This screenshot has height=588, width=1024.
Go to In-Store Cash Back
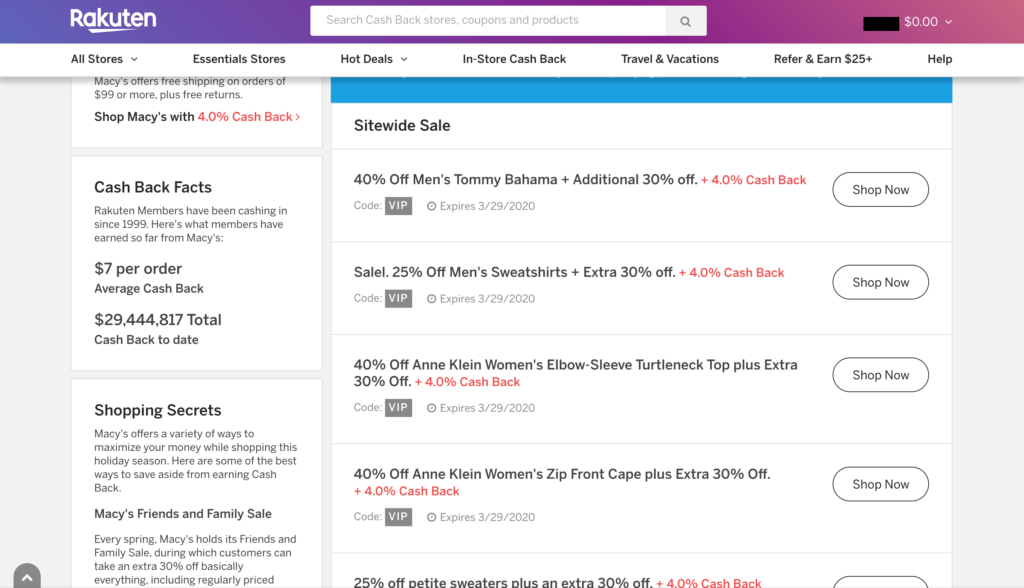[x=514, y=59]
